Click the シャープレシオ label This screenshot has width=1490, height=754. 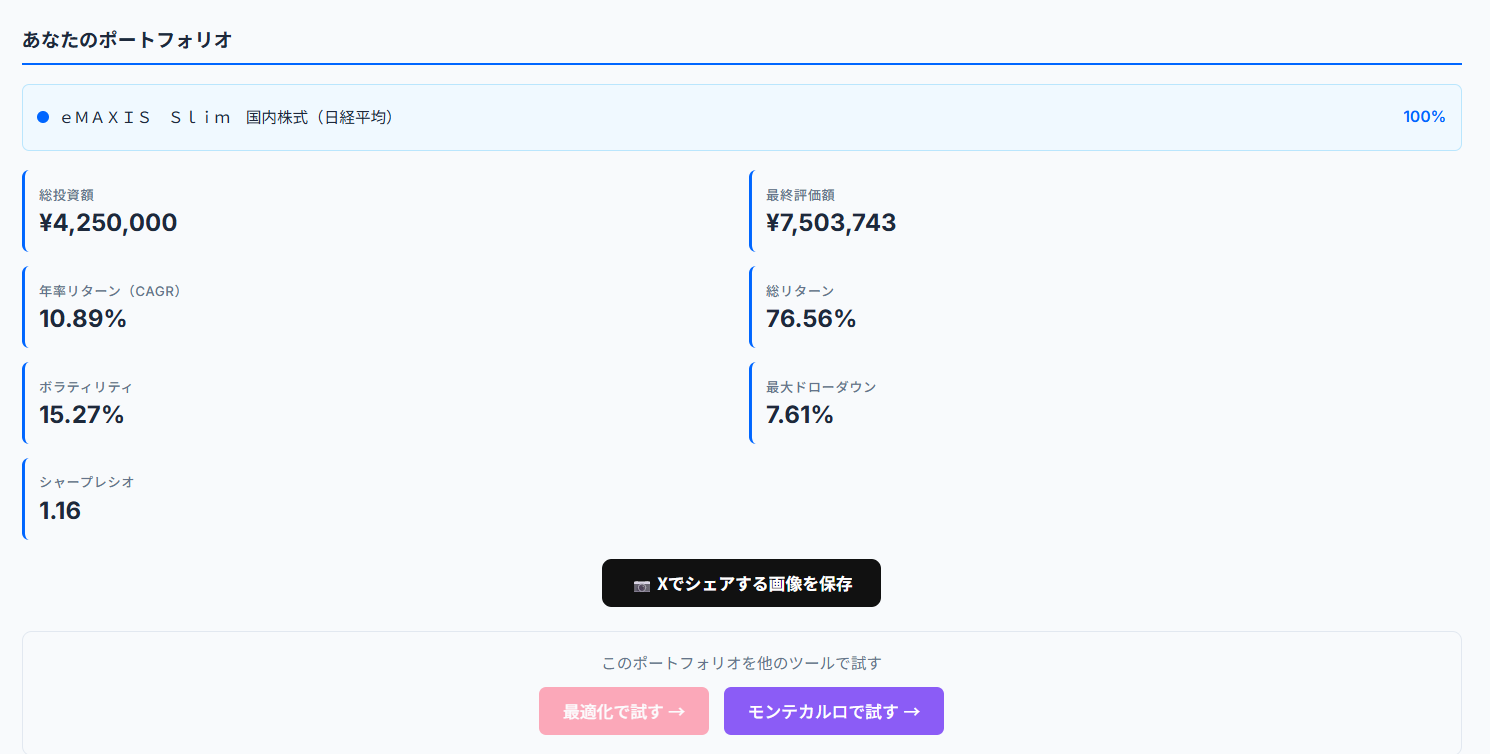[x=86, y=482]
